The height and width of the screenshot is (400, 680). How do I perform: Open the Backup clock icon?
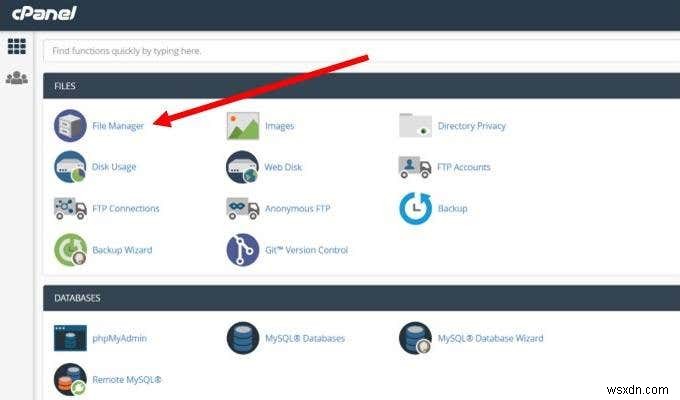click(x=415, y=209)
